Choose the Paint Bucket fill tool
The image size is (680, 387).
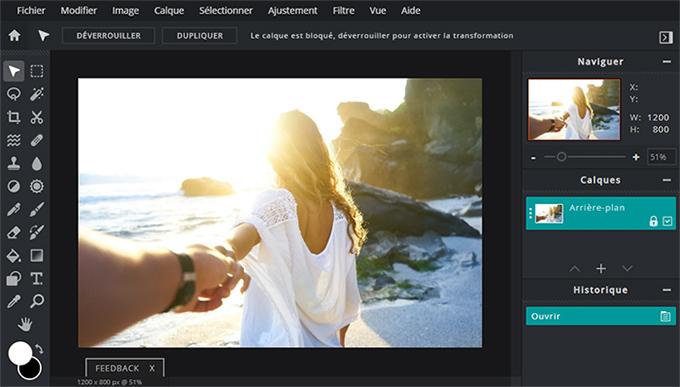click(13, 256)
